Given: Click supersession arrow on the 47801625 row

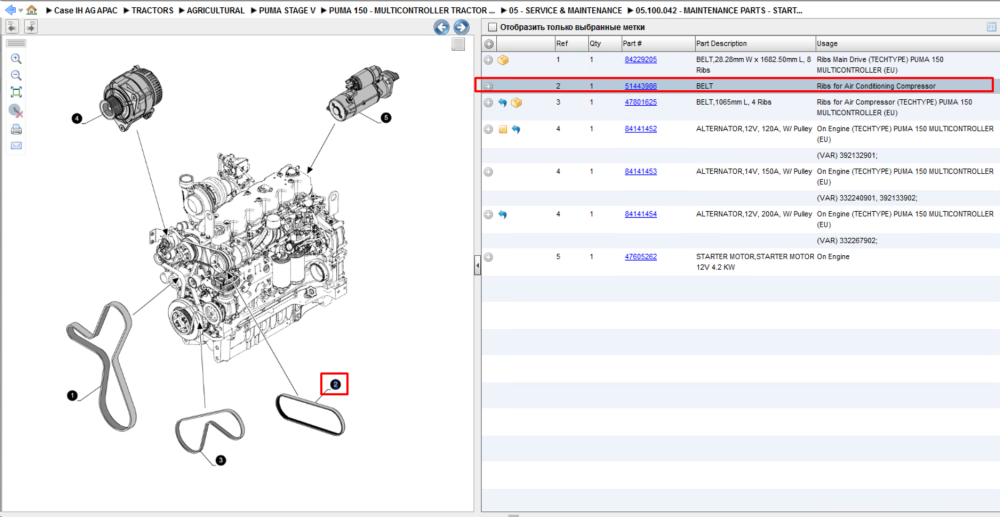Looking at the screenshot, I should coord(503,103).
